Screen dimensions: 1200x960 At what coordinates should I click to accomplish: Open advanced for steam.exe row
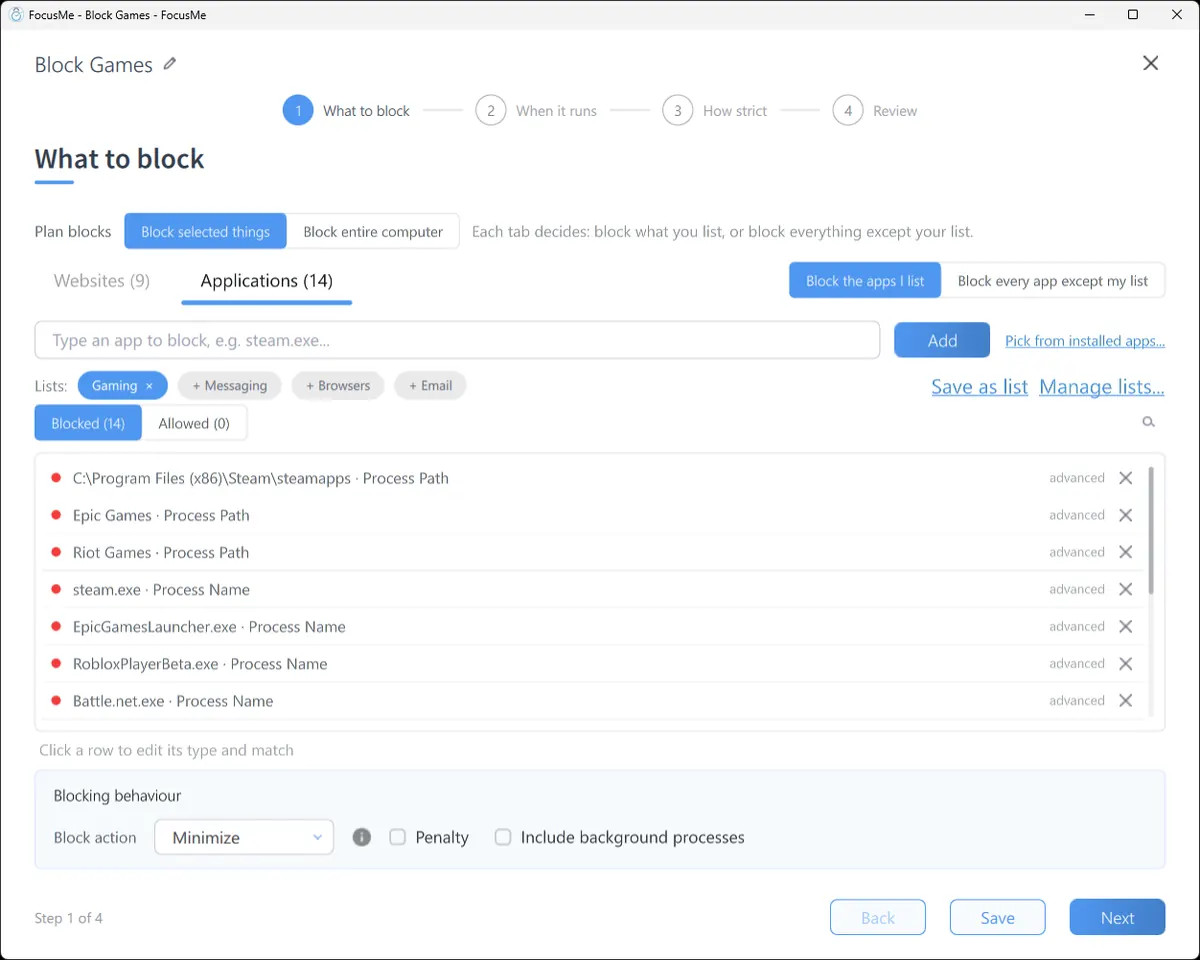point(1077,589)
